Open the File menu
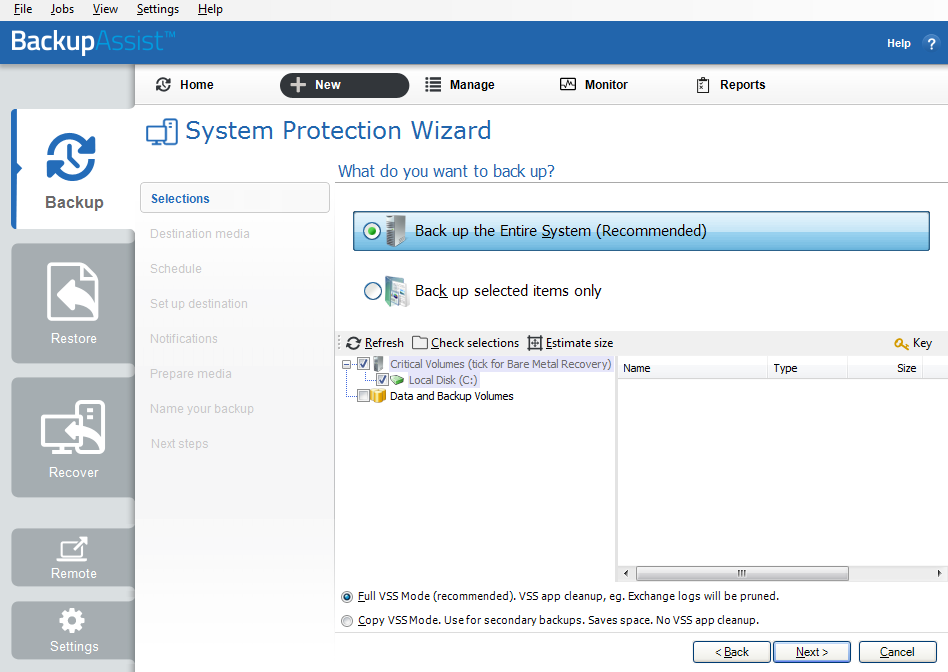948x672 pixels. click(x=23, y=9)
